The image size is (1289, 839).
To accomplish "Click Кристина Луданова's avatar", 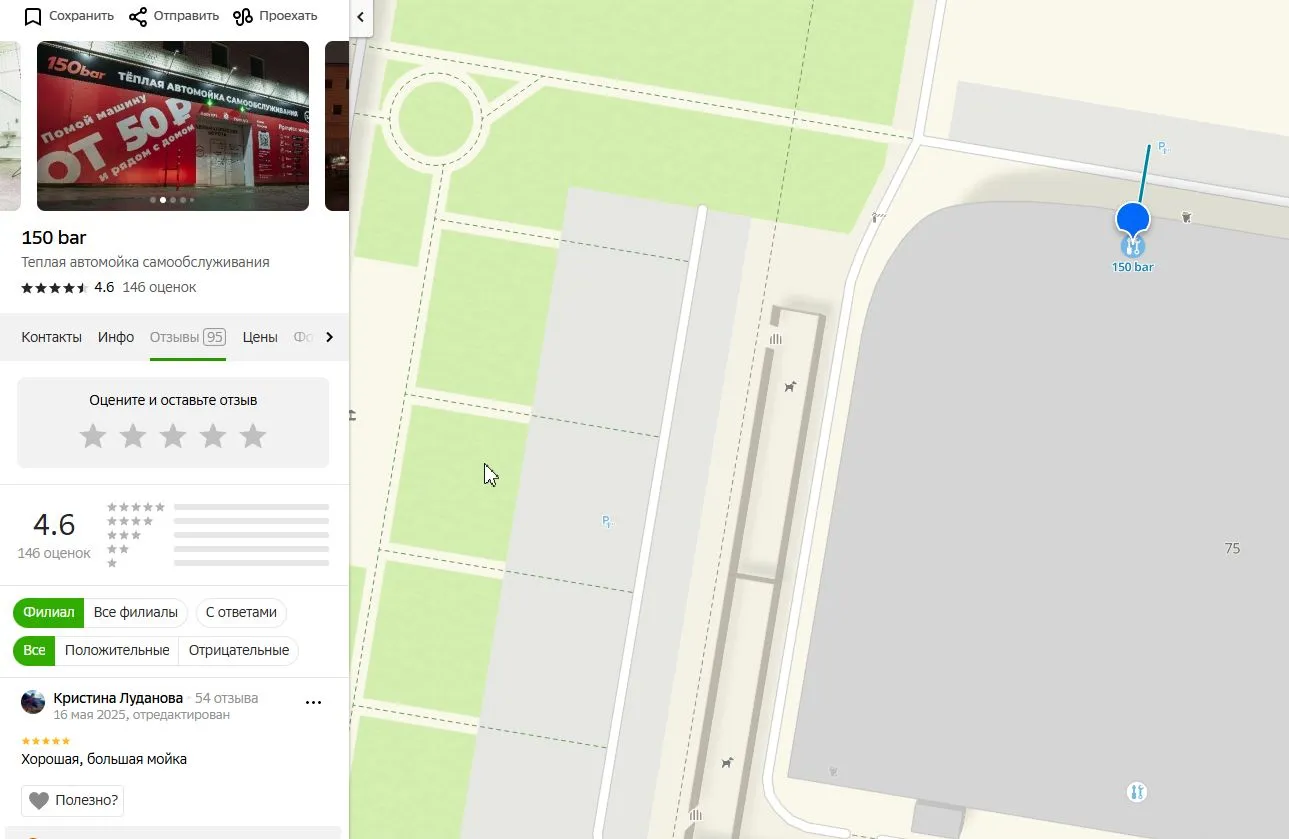I will [33, 702].
